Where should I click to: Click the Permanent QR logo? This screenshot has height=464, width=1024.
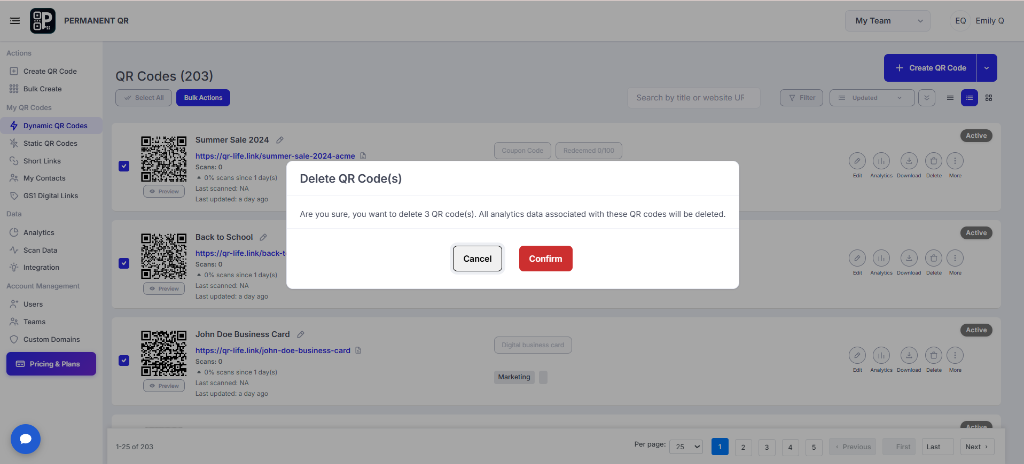click(x=42, y=21)
